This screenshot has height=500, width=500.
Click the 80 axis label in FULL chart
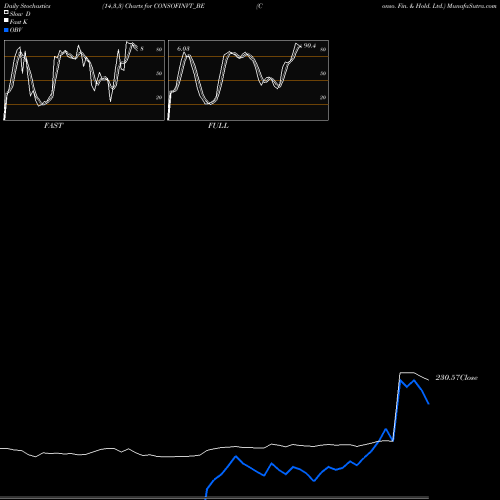[323, 49]
